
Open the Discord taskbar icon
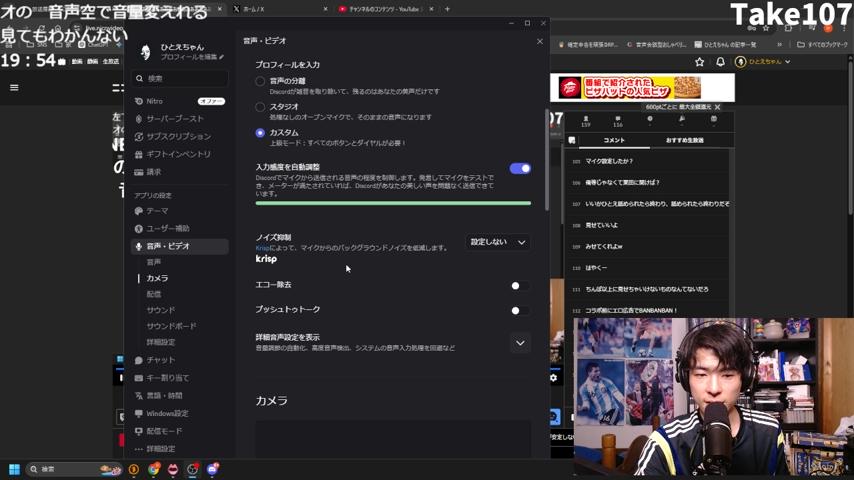212,469
